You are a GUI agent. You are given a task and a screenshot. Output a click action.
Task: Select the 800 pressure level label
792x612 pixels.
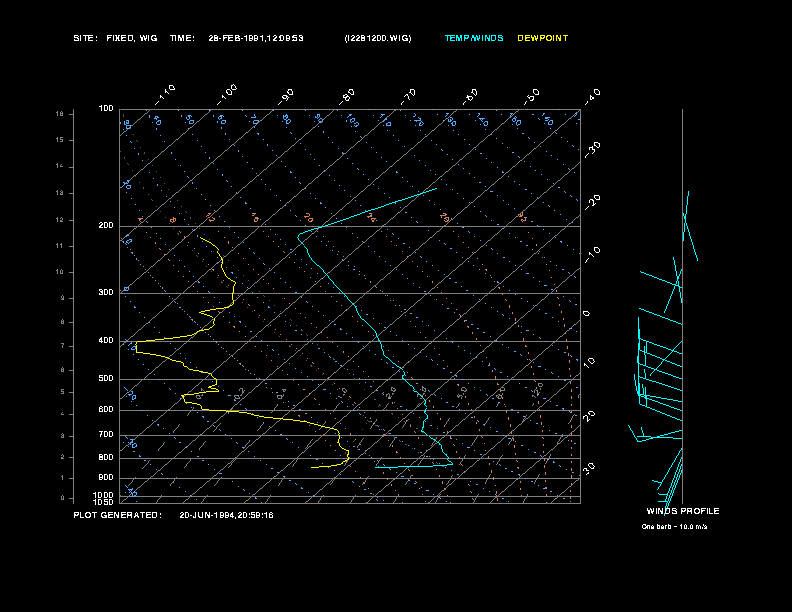(x=106, y=457)
